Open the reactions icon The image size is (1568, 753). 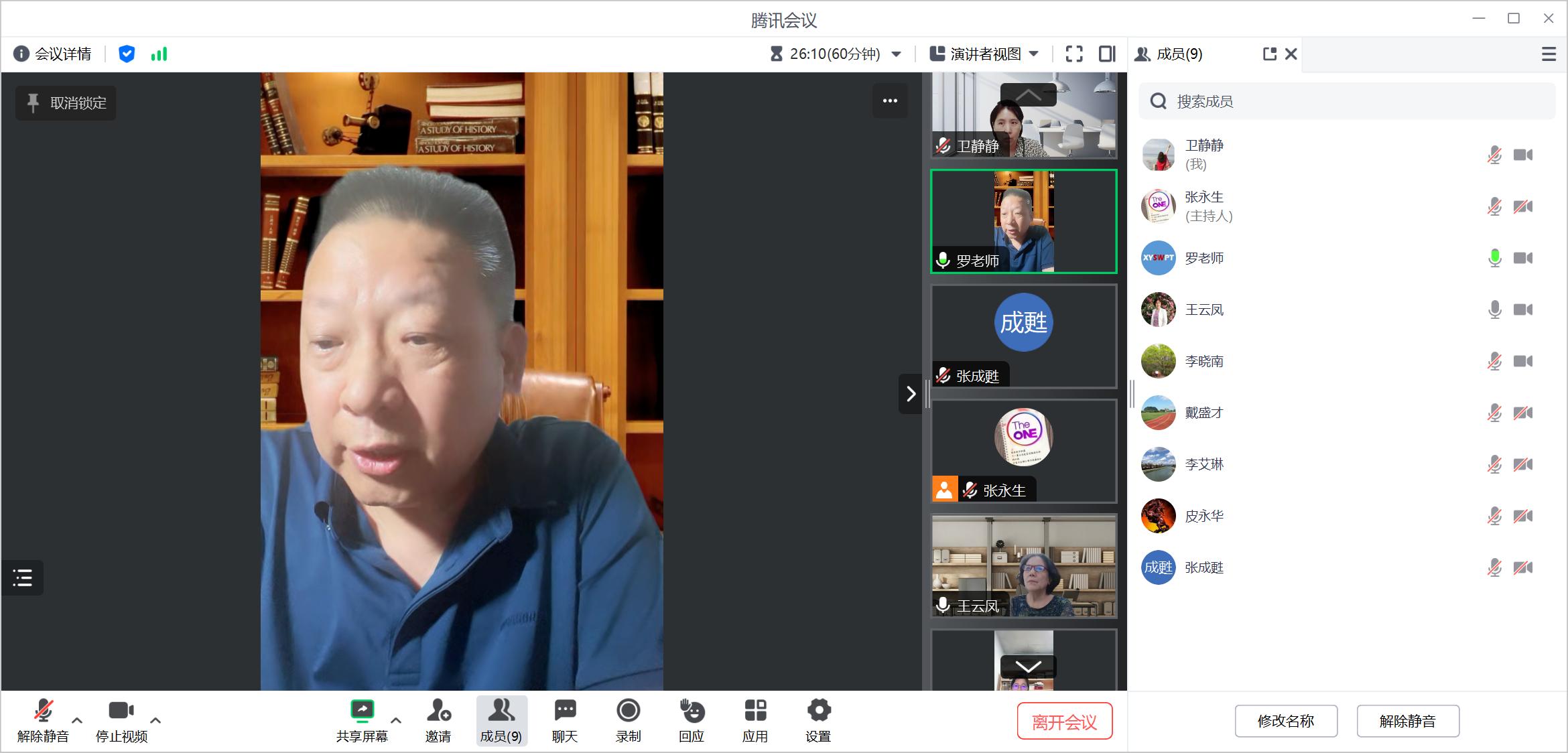click(691, 711)
